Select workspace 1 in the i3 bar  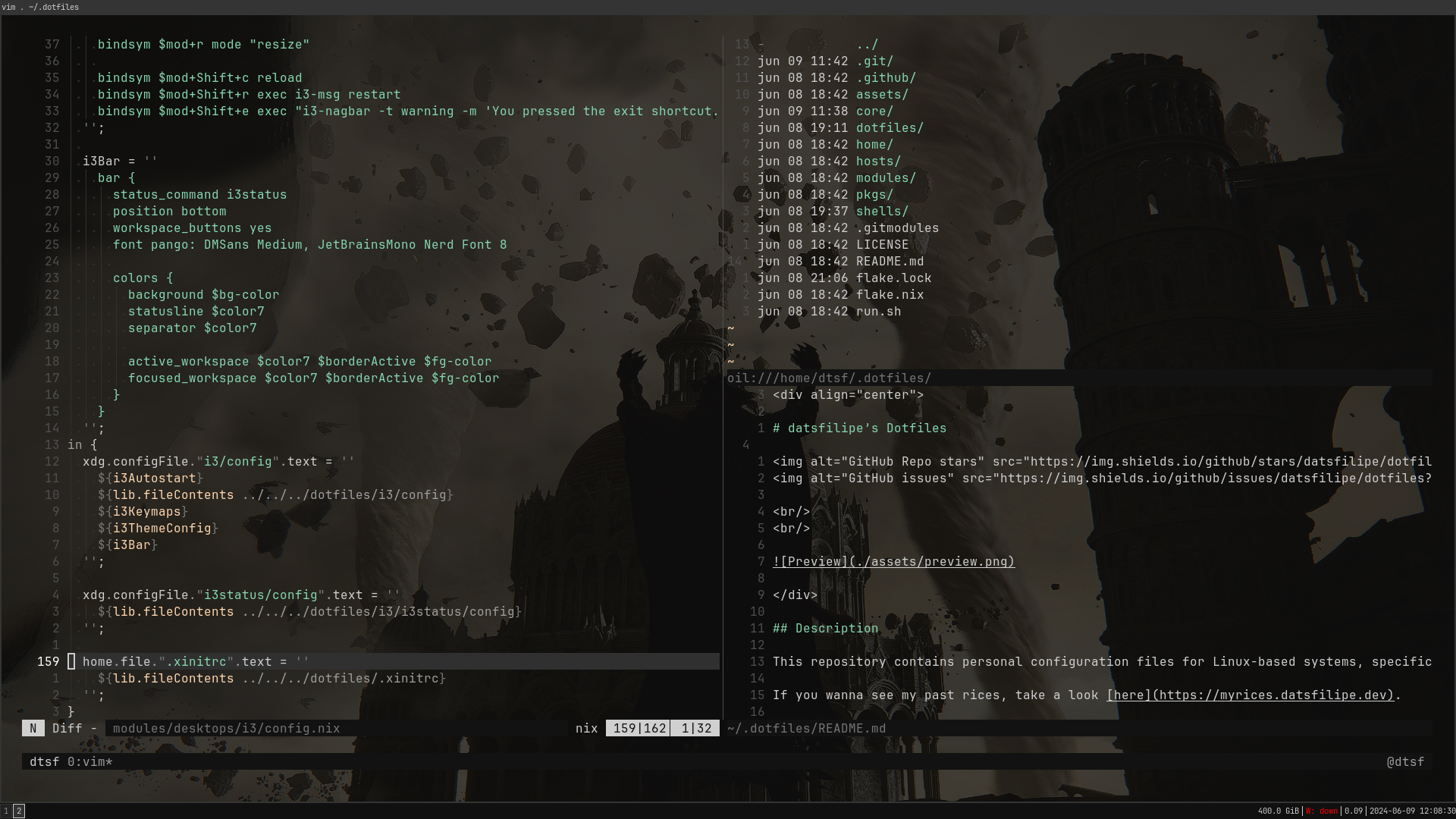pyautogui.click(x=6, y=811)
